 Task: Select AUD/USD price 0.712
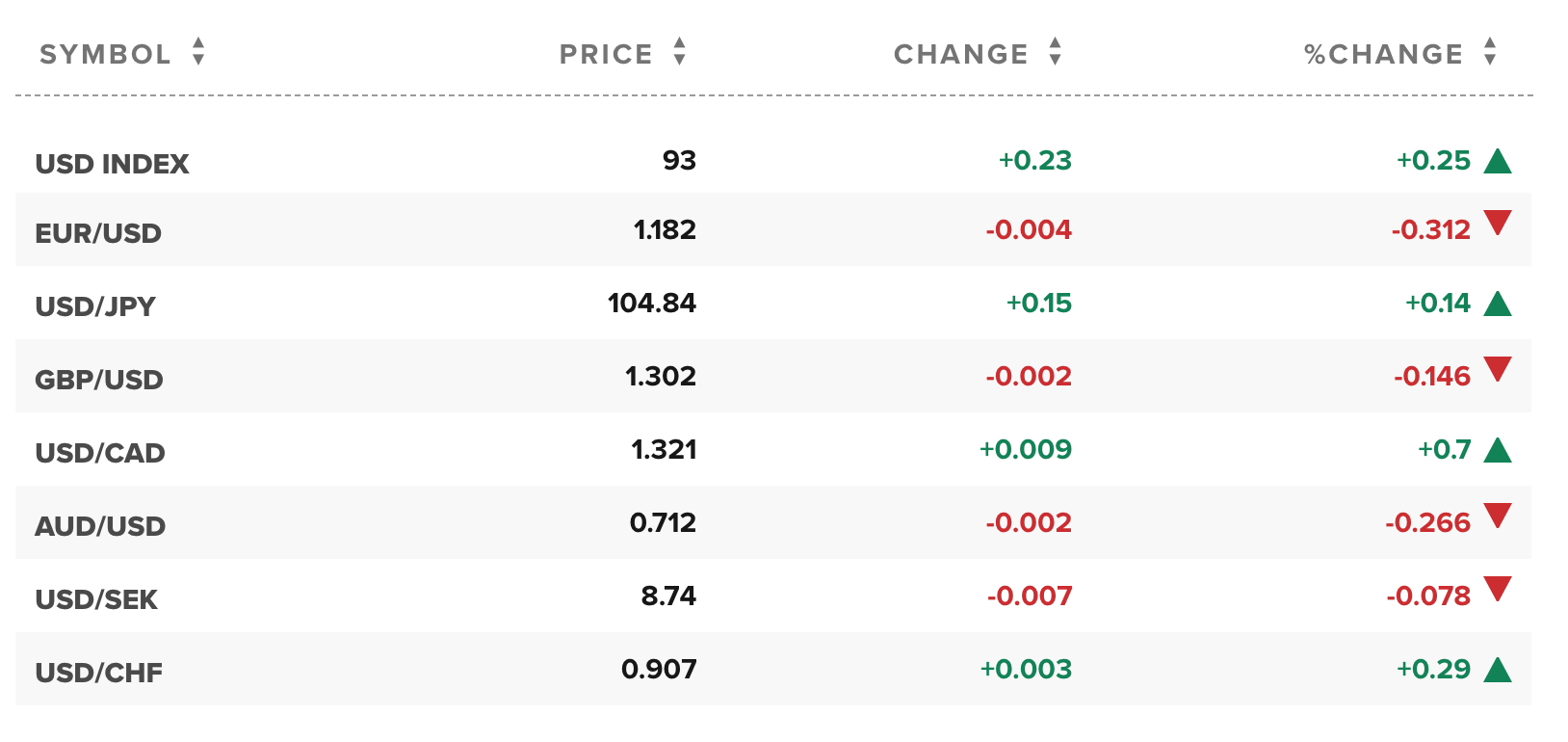pos(663,522)
